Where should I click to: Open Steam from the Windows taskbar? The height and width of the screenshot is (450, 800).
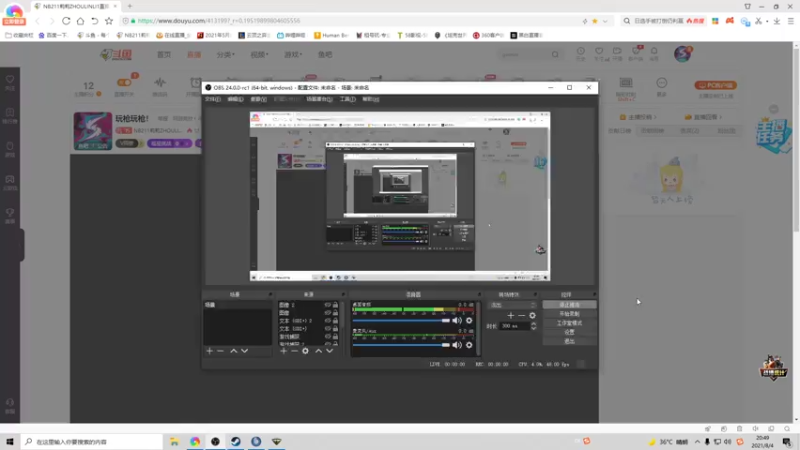coord(236,442)
